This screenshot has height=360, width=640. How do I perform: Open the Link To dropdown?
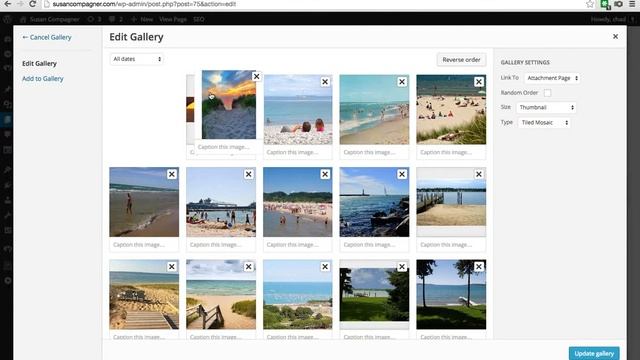coord(552,78)
